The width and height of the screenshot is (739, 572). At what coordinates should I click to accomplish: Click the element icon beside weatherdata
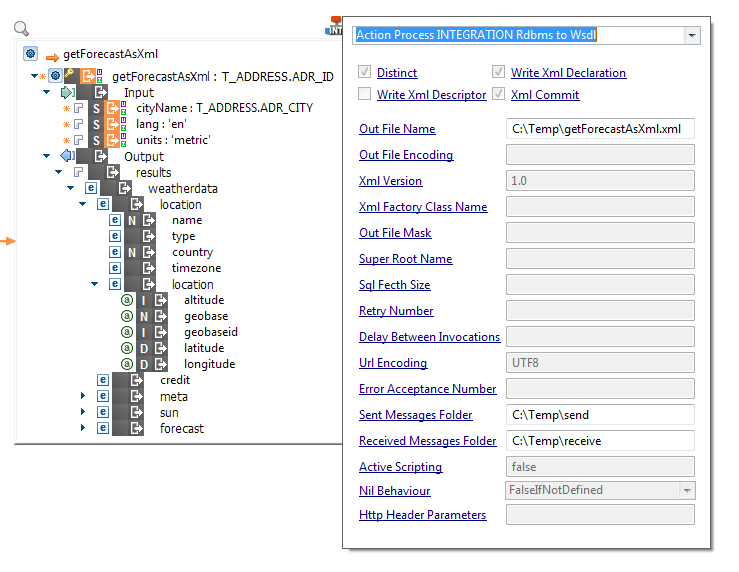[91, 188]
